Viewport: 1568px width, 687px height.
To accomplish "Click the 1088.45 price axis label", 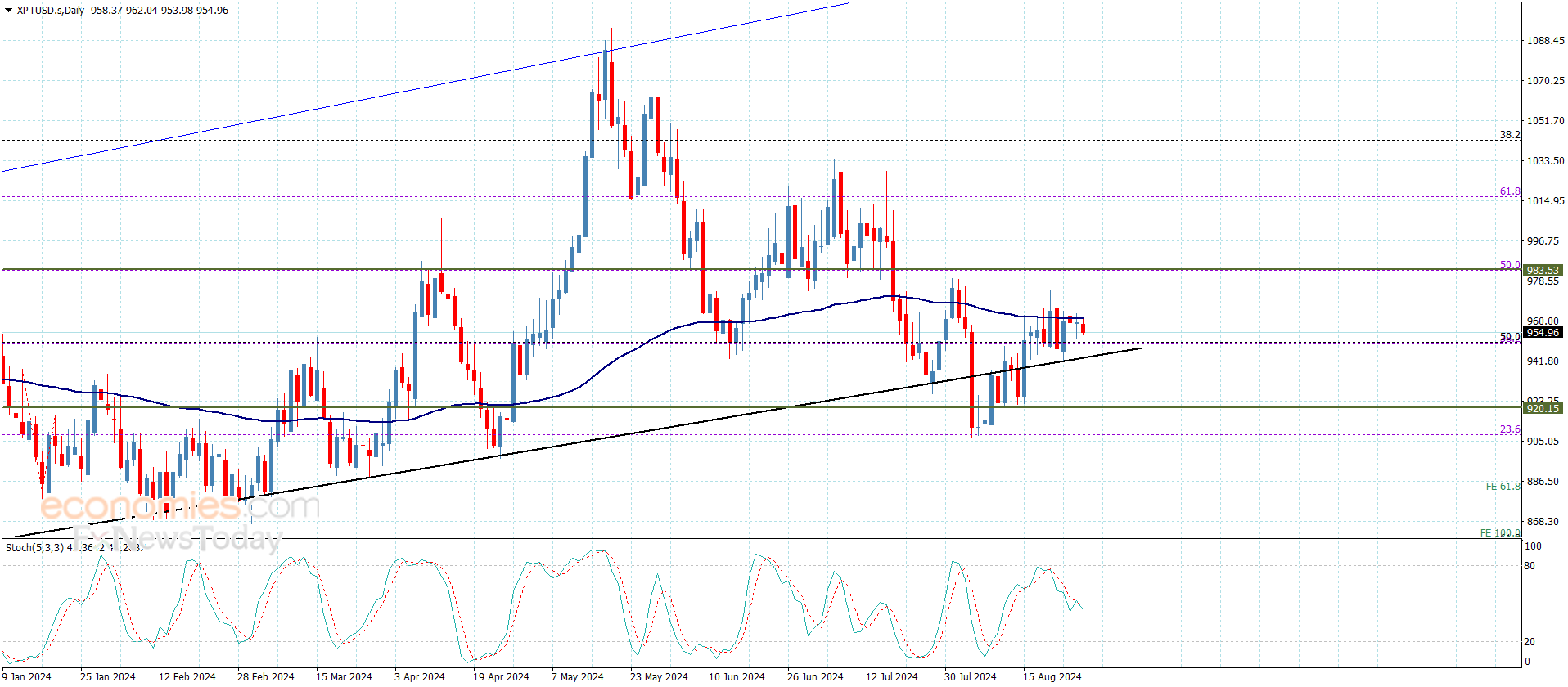I will [1545, 41].
